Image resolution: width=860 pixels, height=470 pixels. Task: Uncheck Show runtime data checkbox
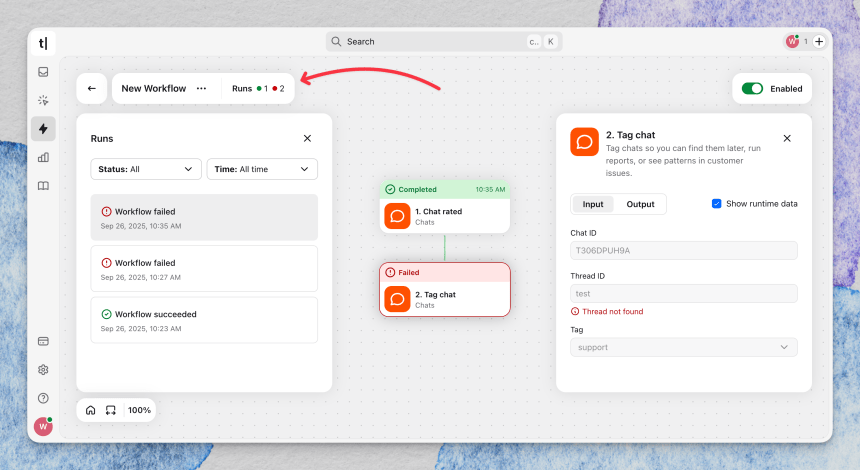click(x=716, y=203)
